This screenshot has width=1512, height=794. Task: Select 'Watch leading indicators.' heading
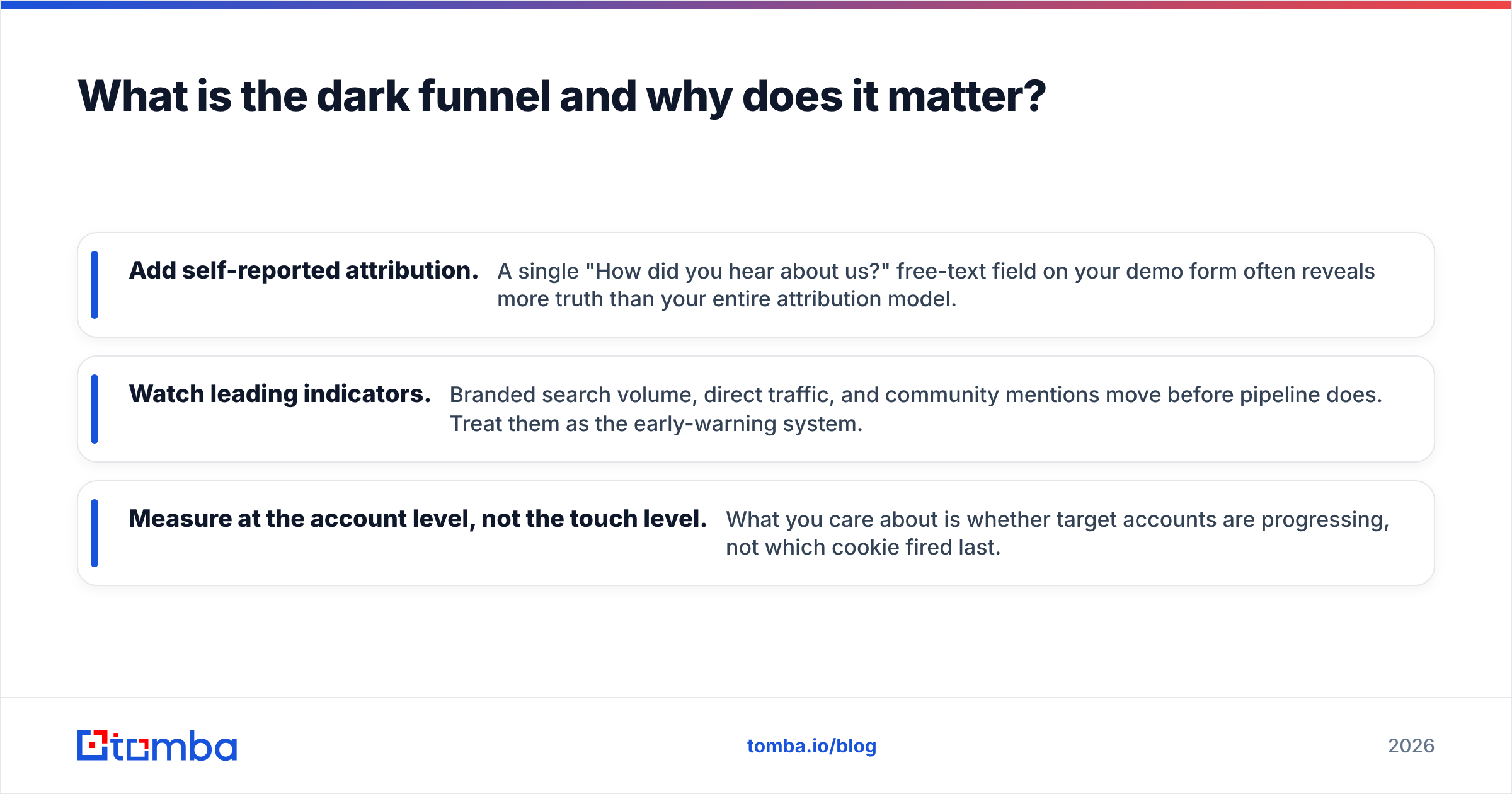click(x=280, y=394)
